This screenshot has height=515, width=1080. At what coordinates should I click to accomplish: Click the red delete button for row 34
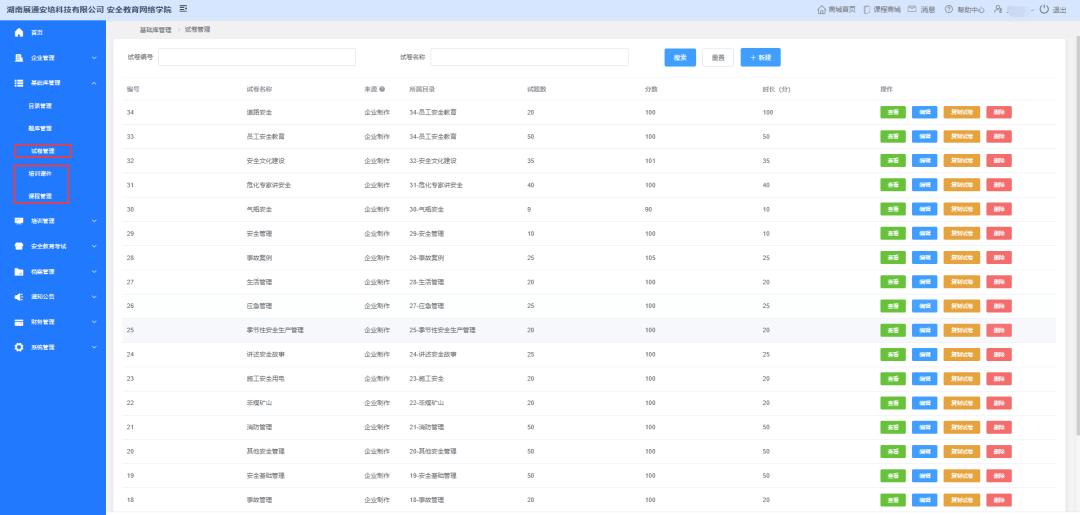(998, 112)
